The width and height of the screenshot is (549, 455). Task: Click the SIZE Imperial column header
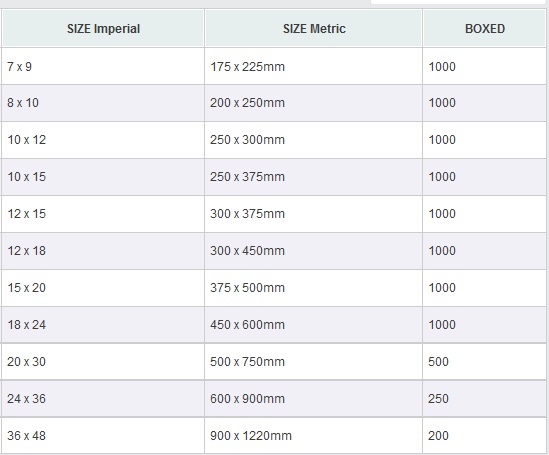click(103, 28)
